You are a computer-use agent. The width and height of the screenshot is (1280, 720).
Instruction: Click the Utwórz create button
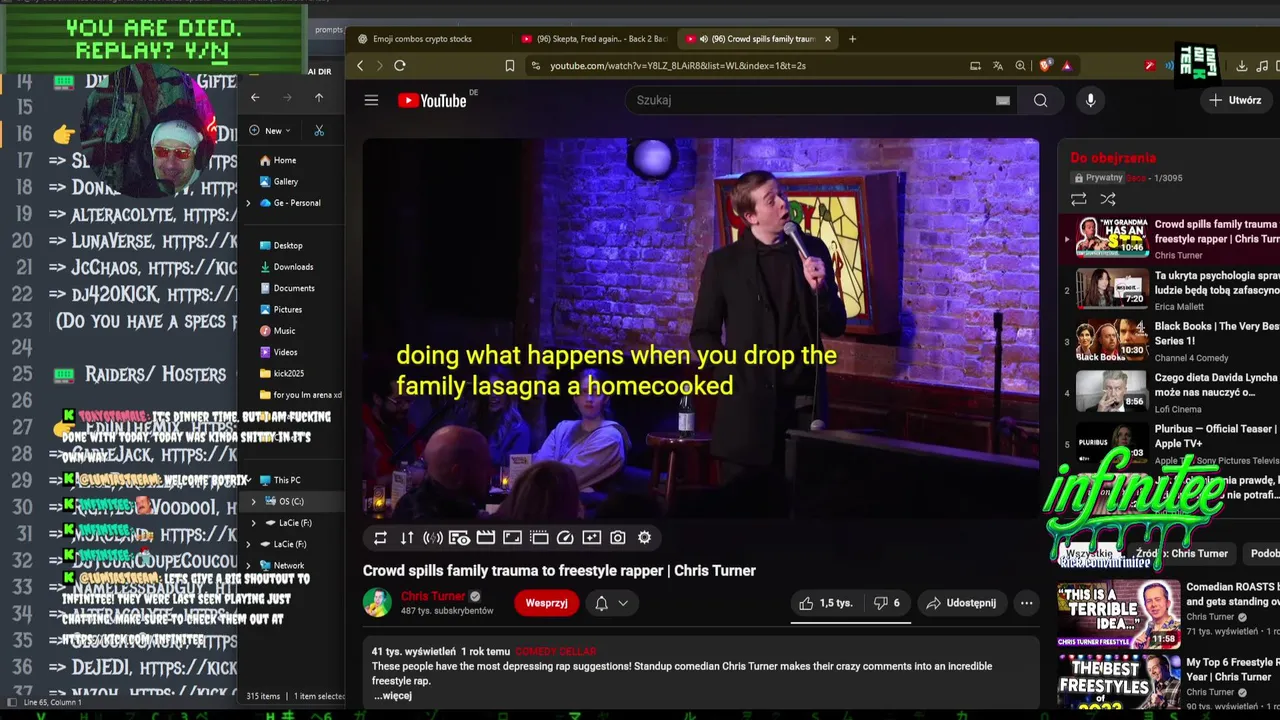click(1235, 100)
